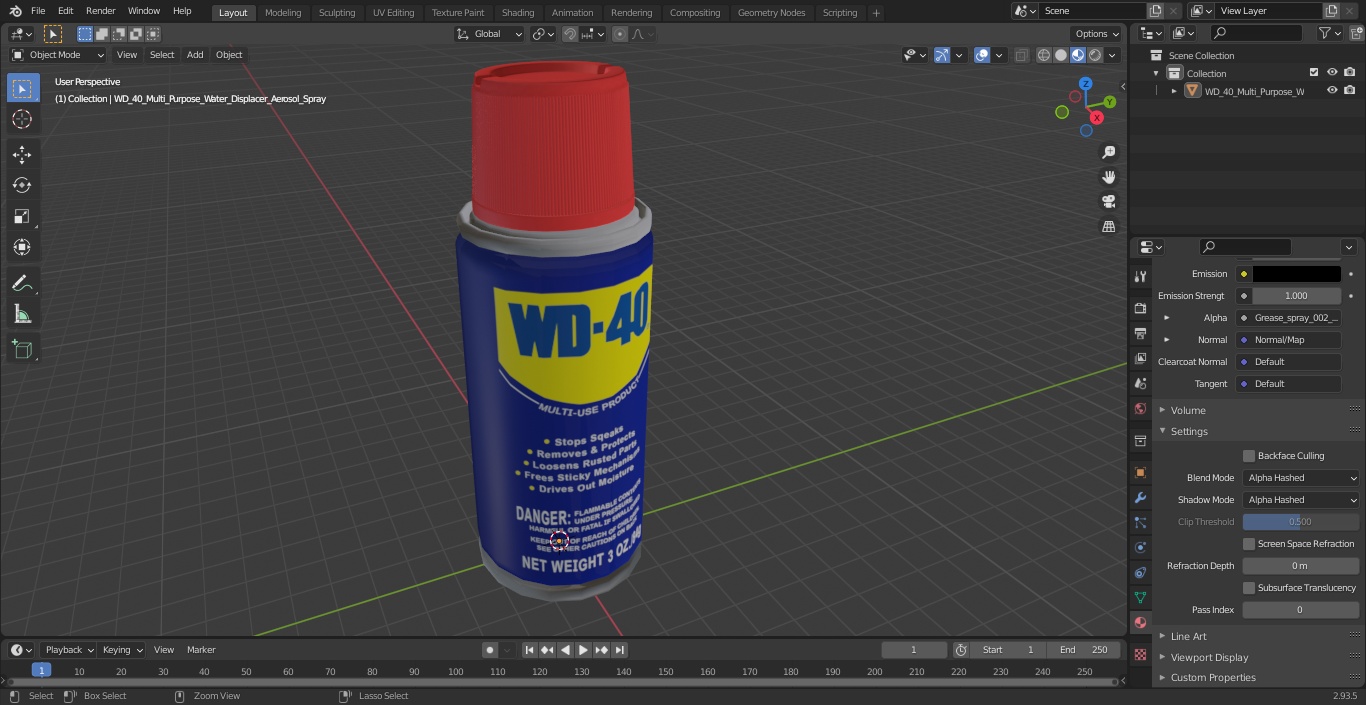The width and height of the screenshot is (1366, 705).
Task: Activate the Rotate tool
Action: point(22,185)
